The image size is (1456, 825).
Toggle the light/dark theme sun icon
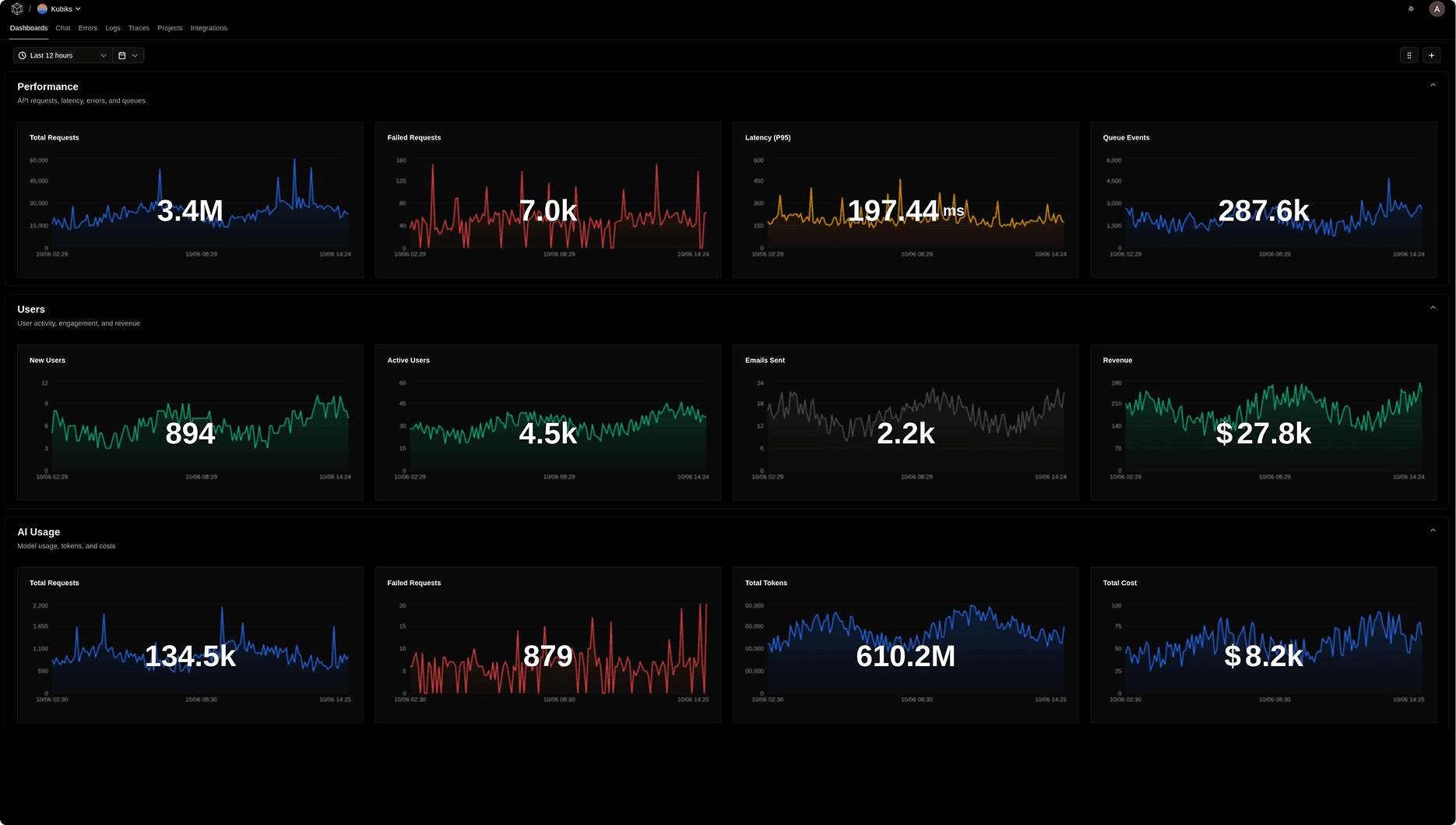click(x=1411, y=9)
